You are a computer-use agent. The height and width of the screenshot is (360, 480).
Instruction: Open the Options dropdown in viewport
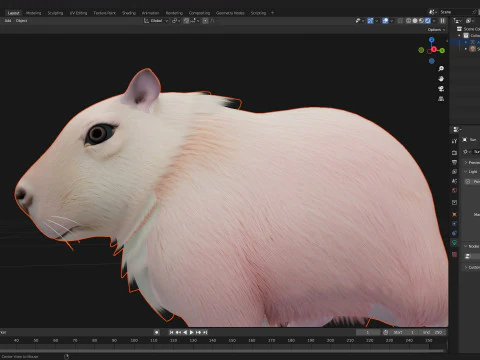pos(436,30)
